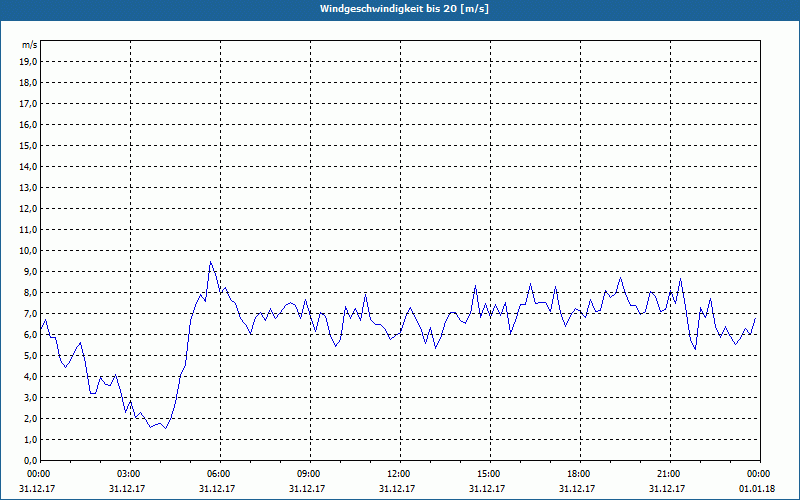Screen dimensions: 800x500
Task: Click the 17,0 y-axis label
Action: pyautogui.click(x=28, y=104)
